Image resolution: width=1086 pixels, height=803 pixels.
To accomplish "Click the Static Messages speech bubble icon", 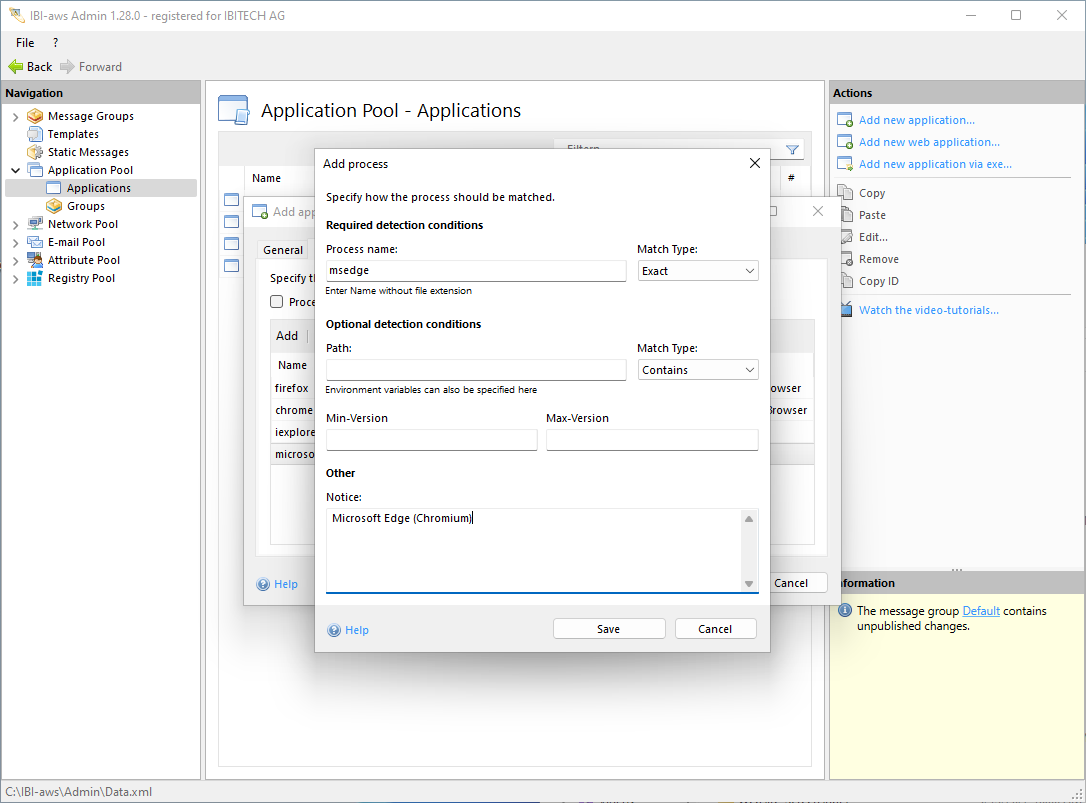I will coord(35,152).
